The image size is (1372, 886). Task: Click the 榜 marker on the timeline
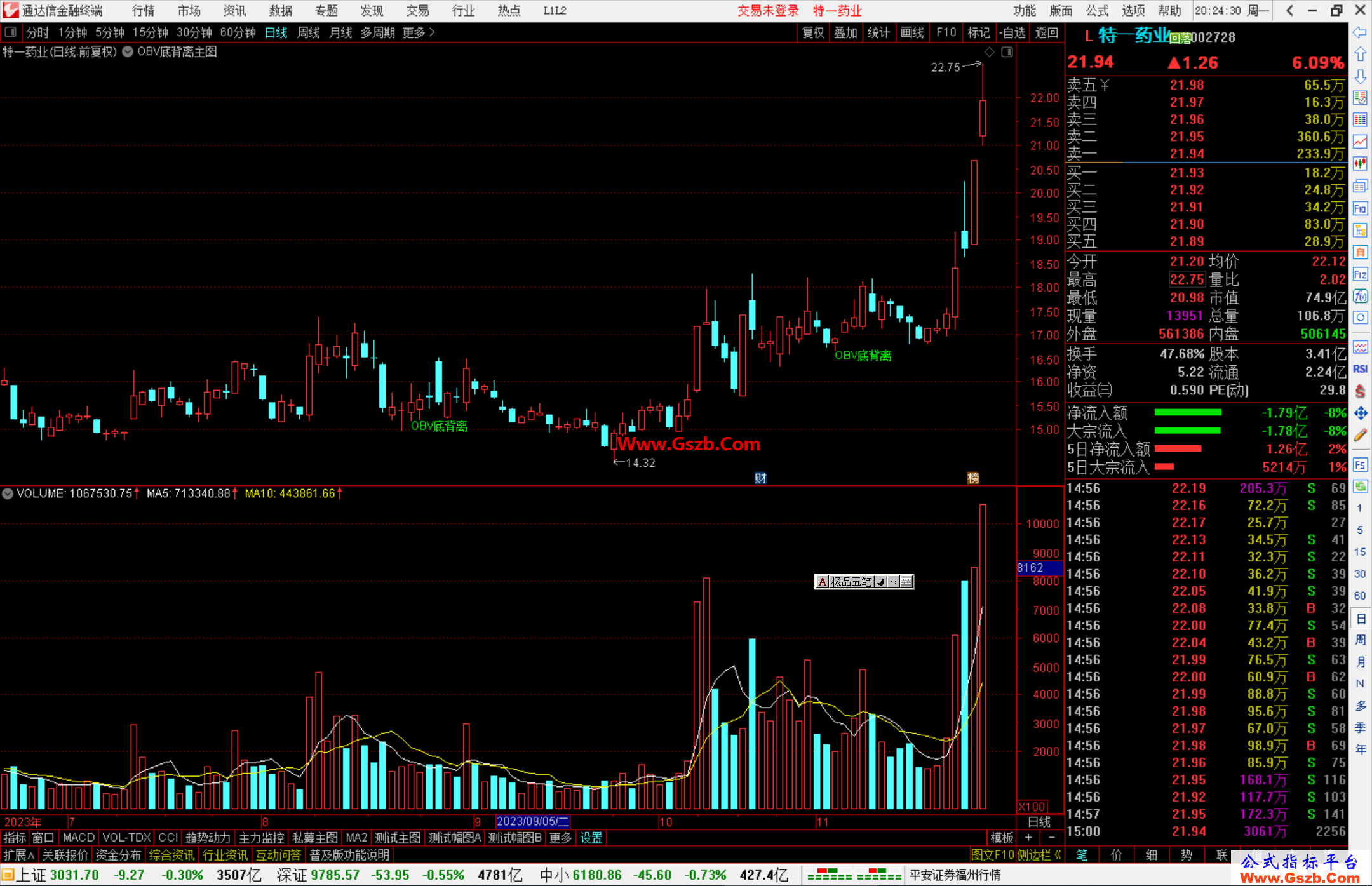tap(973, 478)
